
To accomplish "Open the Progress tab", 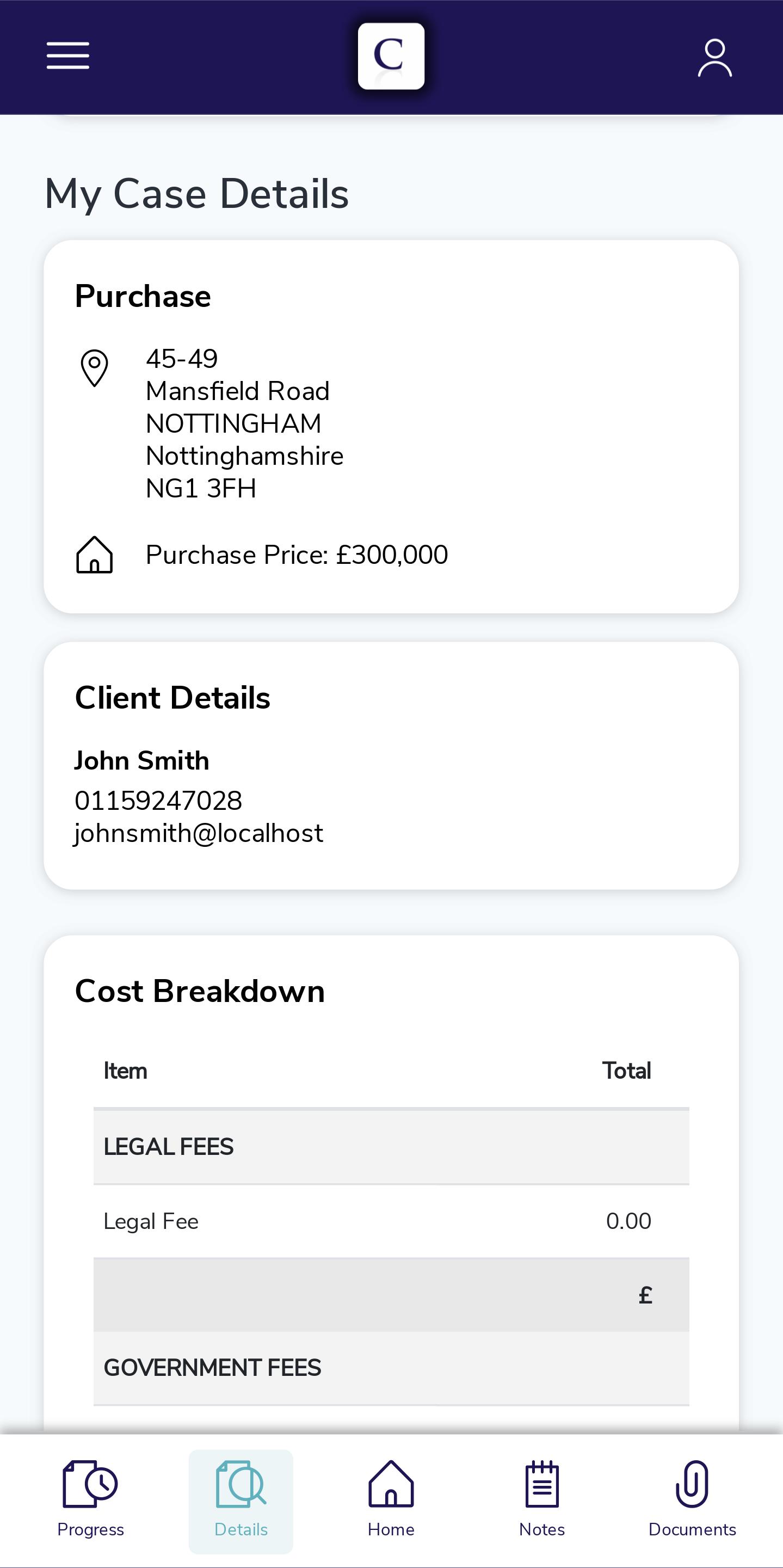I will (91, 1500).
